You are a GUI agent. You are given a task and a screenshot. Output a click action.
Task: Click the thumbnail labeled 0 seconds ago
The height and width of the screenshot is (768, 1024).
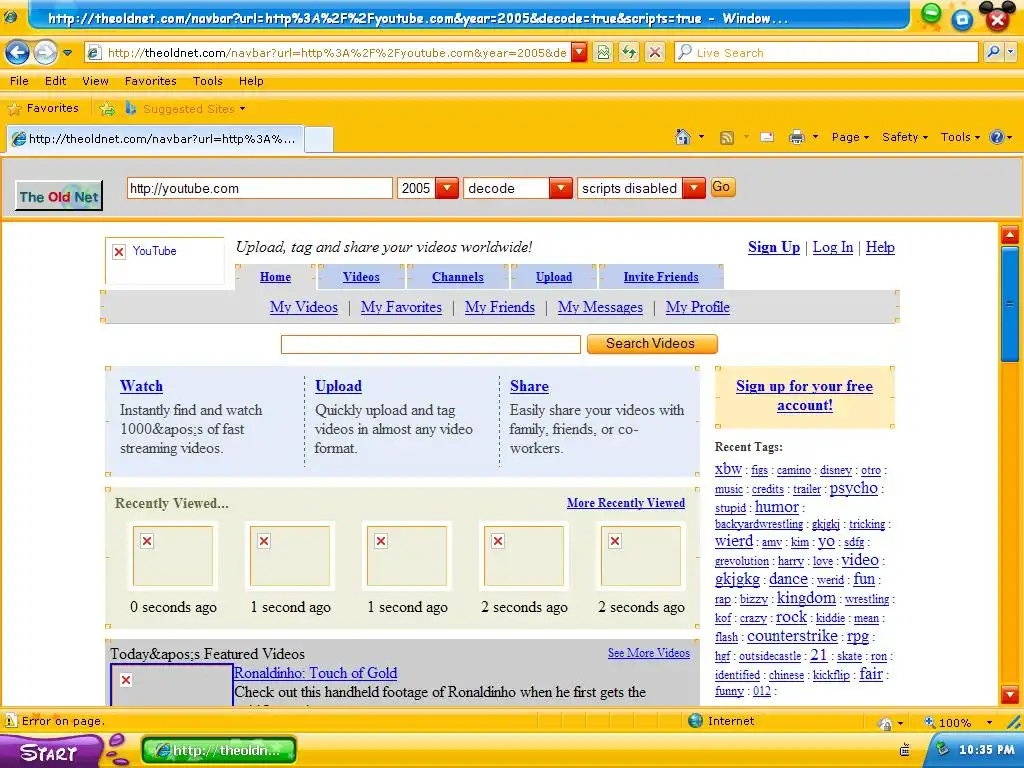coord(173,556)
